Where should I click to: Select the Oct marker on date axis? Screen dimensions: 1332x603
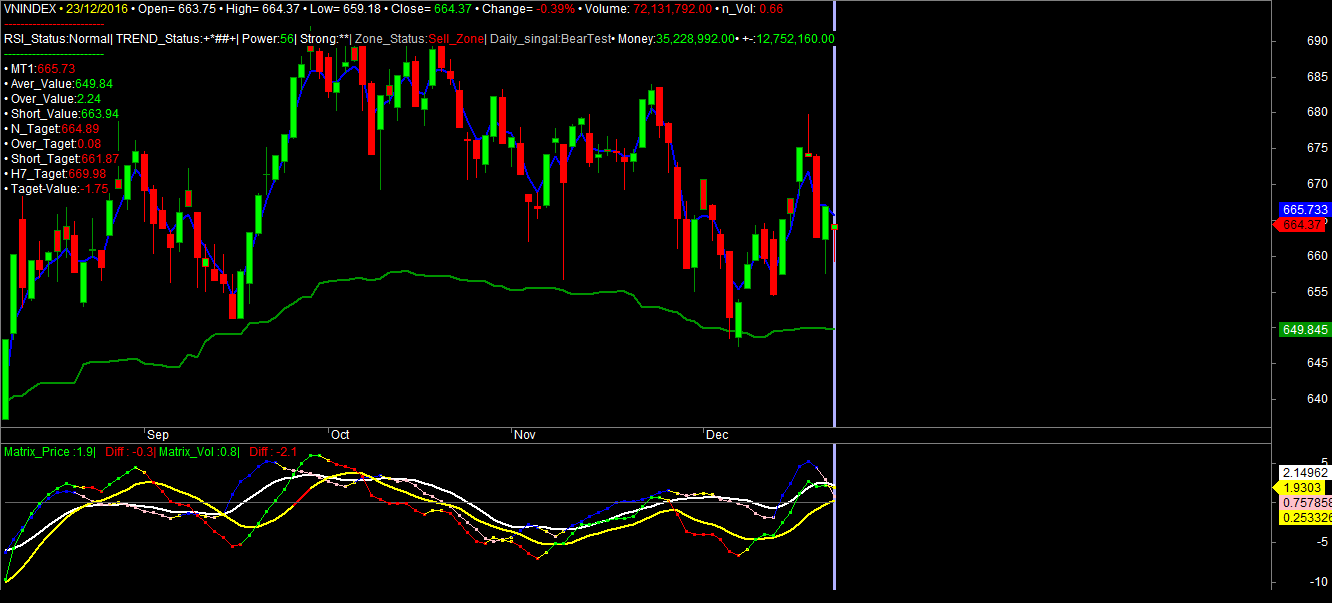(340, 436)
